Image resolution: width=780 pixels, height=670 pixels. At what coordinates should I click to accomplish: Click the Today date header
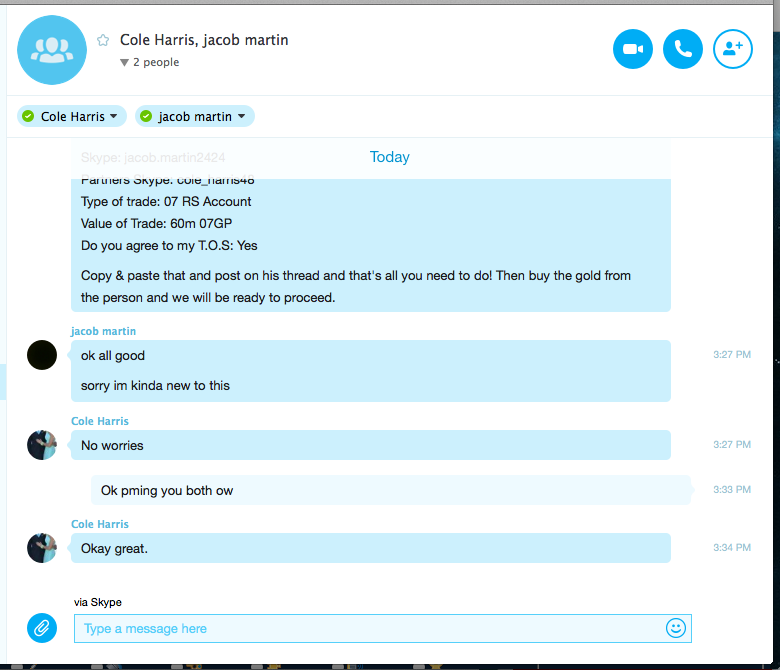click(390, 157)
